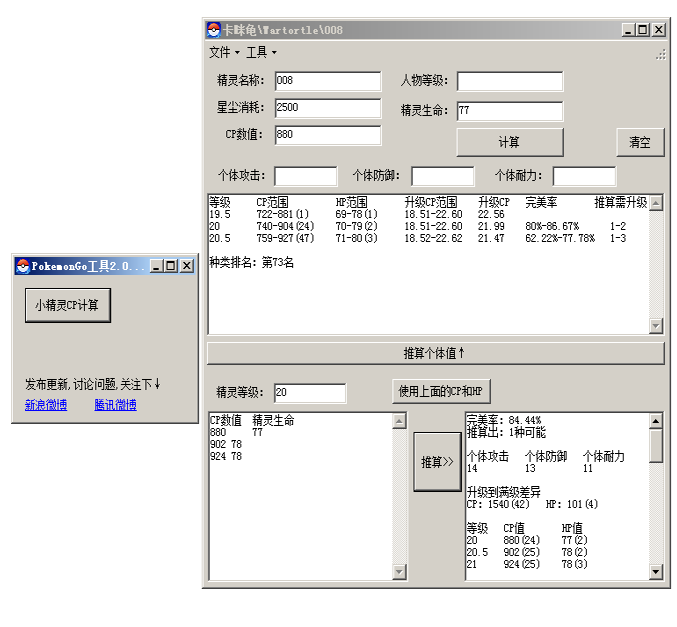Click the 精灵名称 input field

328,81
